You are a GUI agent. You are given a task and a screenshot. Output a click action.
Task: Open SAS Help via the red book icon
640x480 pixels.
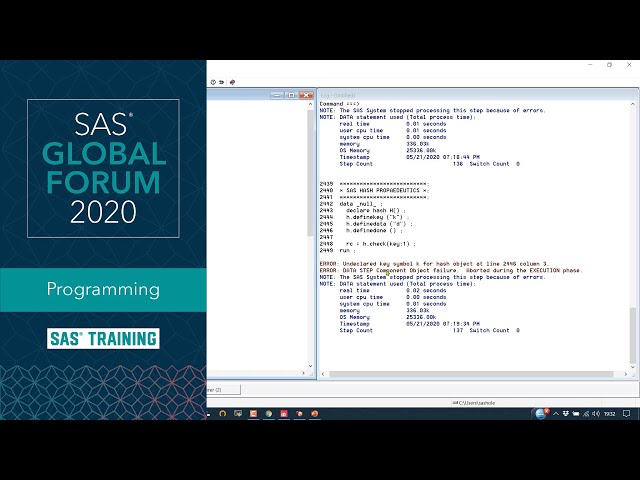[232, 82]
